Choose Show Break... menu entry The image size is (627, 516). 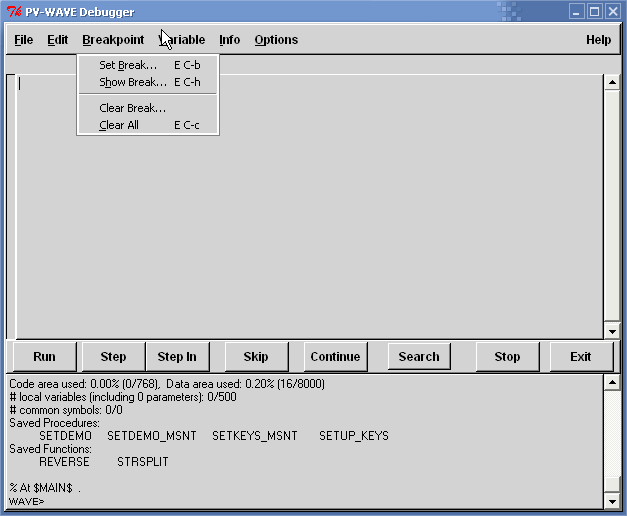(x=148, y=82)
